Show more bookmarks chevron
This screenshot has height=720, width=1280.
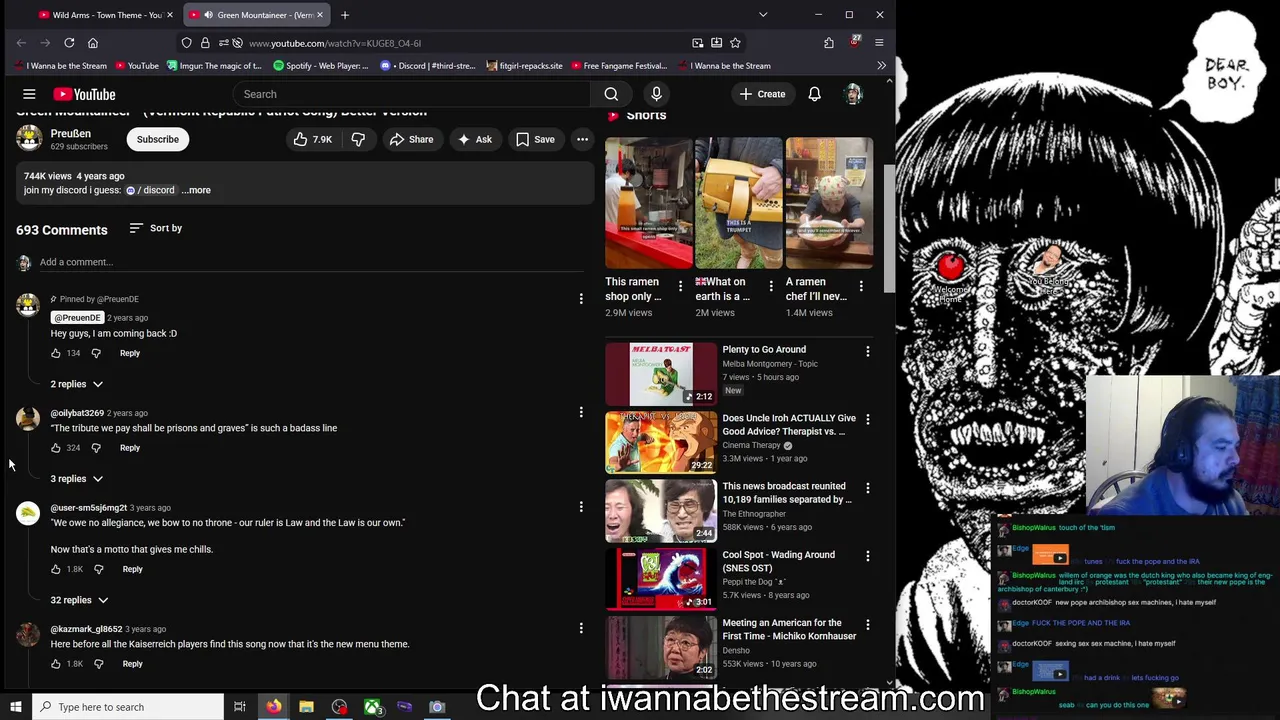881,66
